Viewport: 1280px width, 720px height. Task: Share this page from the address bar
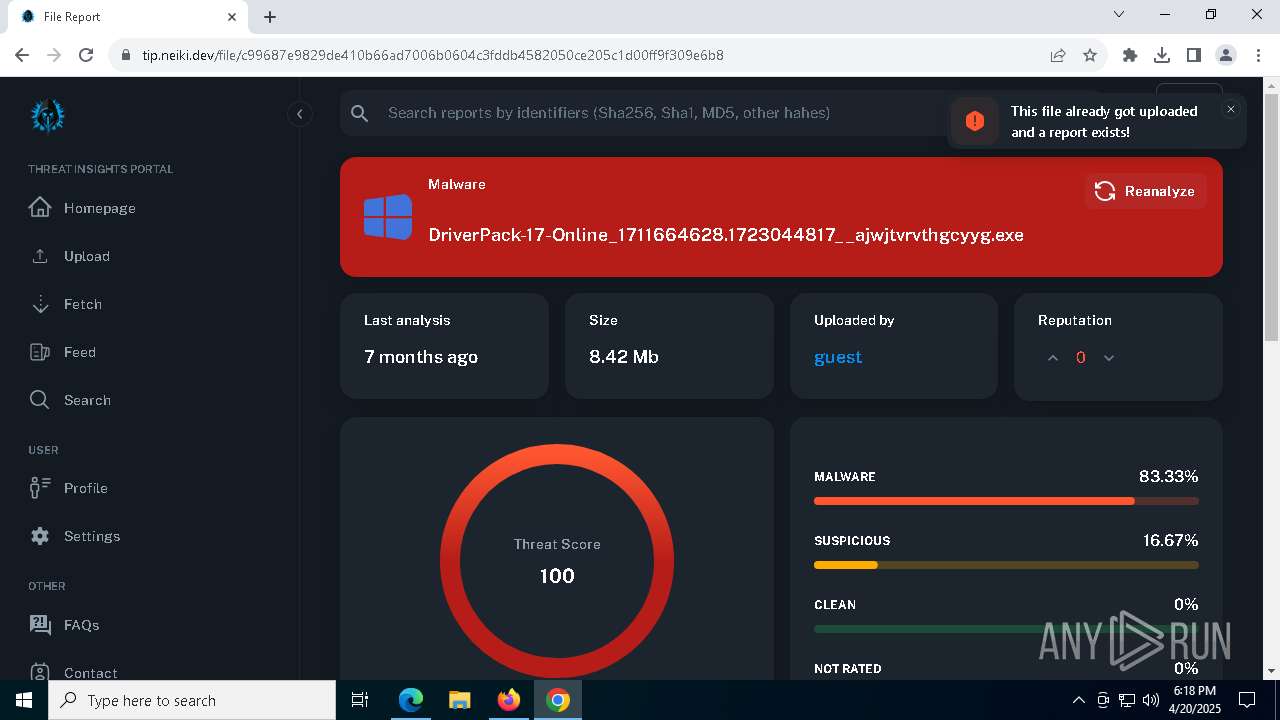[1058, 55]
